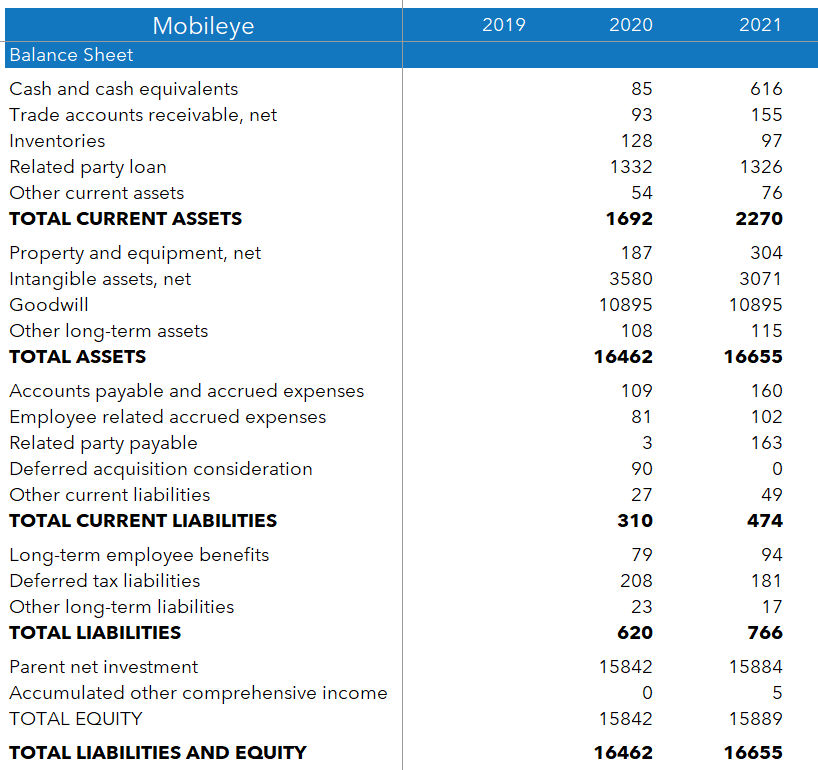Select Parent net investment label
Image resolution: width=818 pixels, height=770 pixels.
pos(103,667)
